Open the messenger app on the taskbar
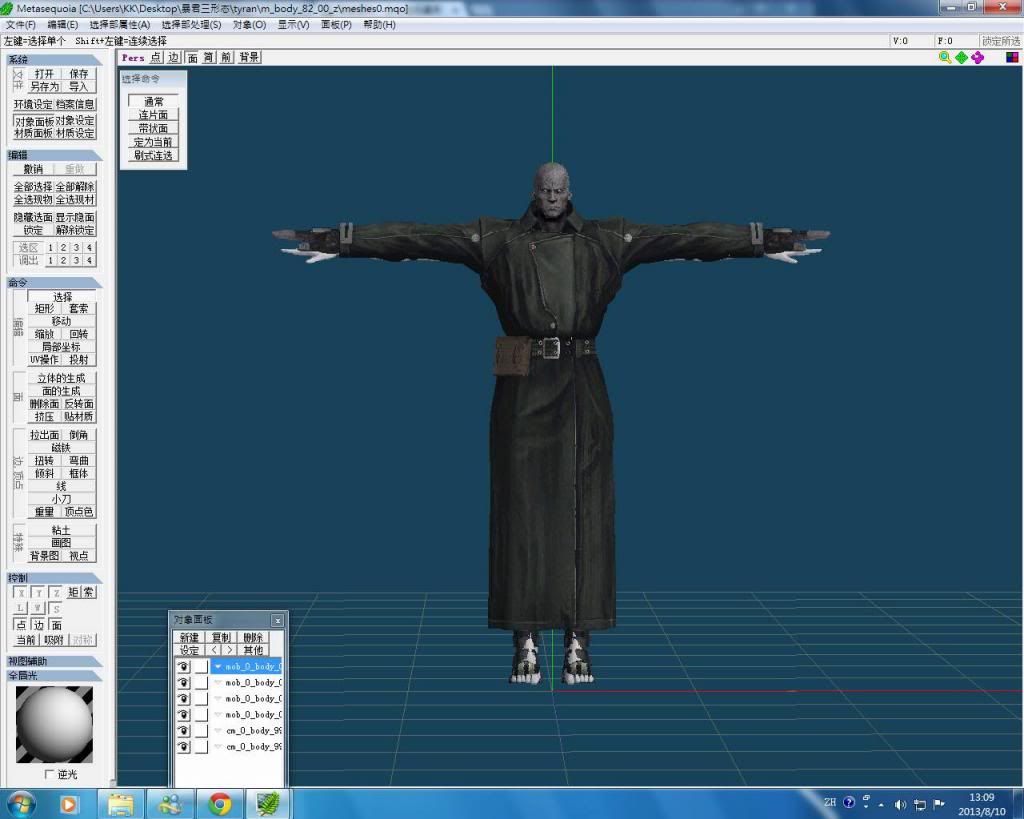Screen dimensions: 1024x819 click(x=170, y=804)
